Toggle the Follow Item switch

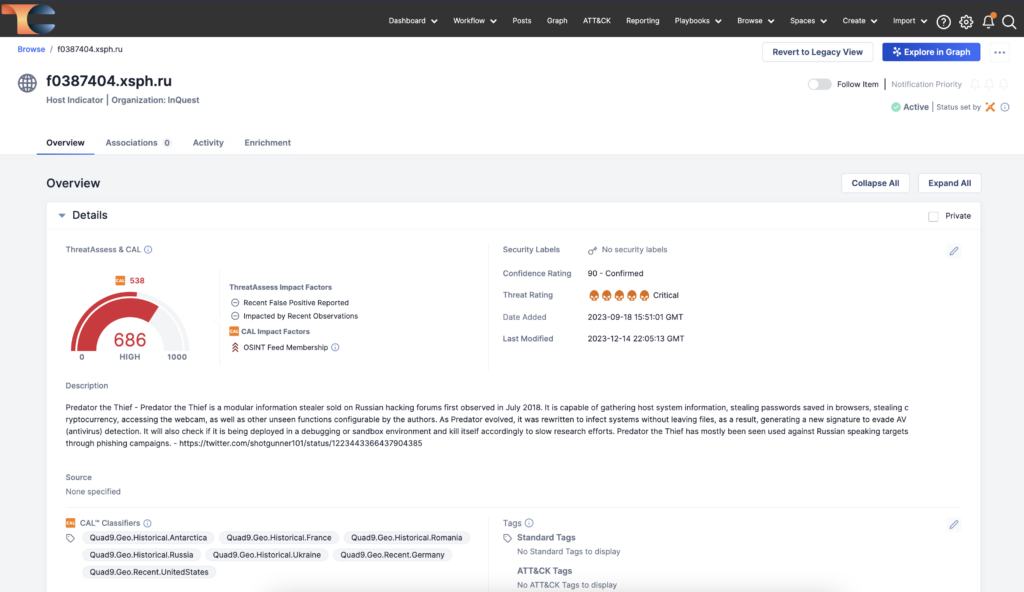coord(819,84)
